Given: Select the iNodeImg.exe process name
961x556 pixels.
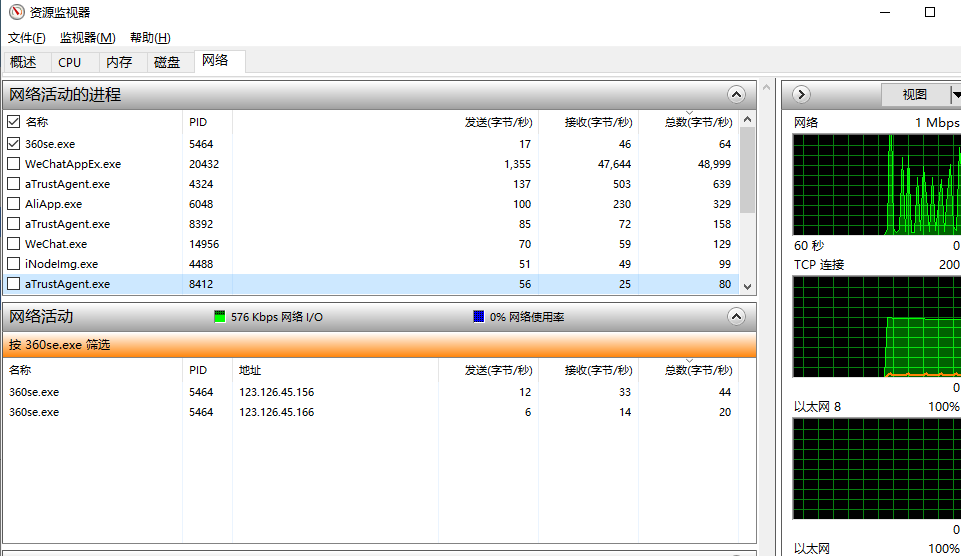Looking at the screenshot, I should tap(61, 264).
